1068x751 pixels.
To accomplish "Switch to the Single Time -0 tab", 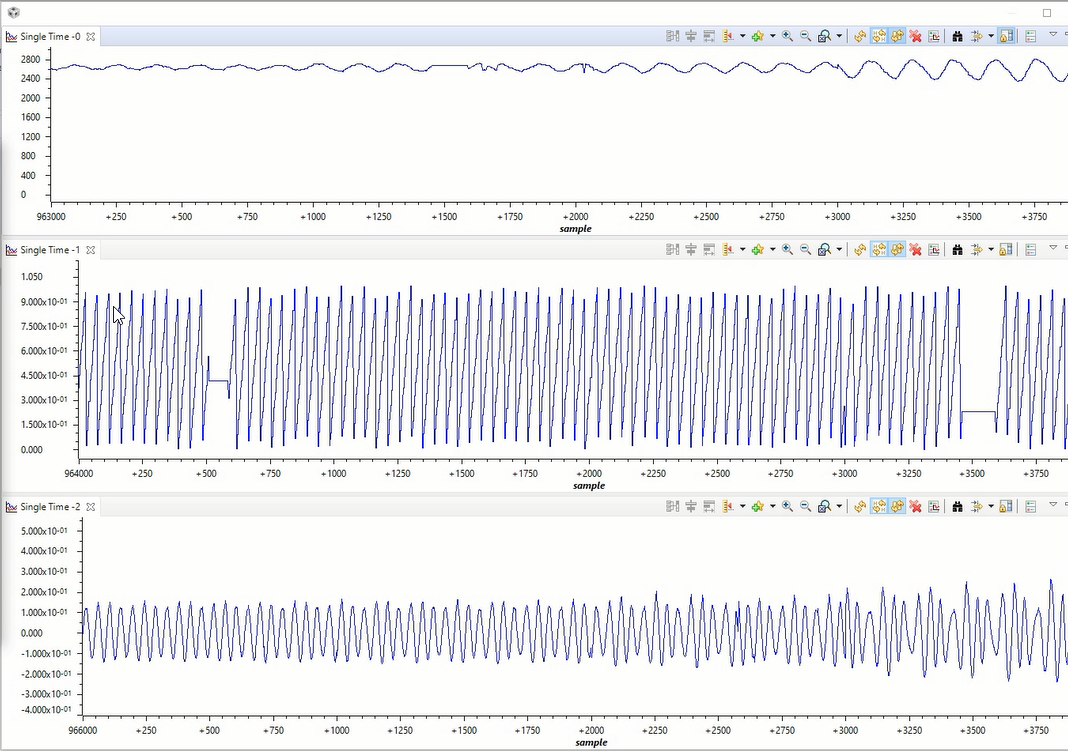I will click(50, 36).
